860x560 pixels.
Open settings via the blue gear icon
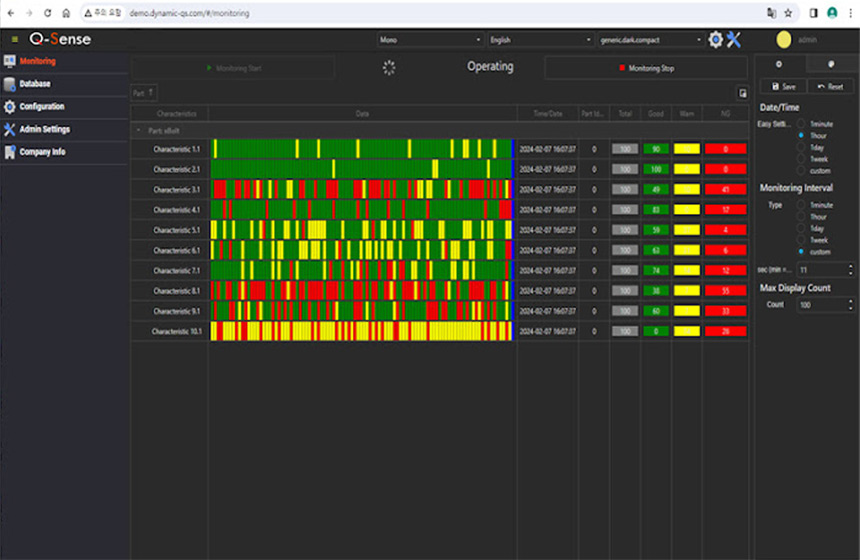[715, 39]
